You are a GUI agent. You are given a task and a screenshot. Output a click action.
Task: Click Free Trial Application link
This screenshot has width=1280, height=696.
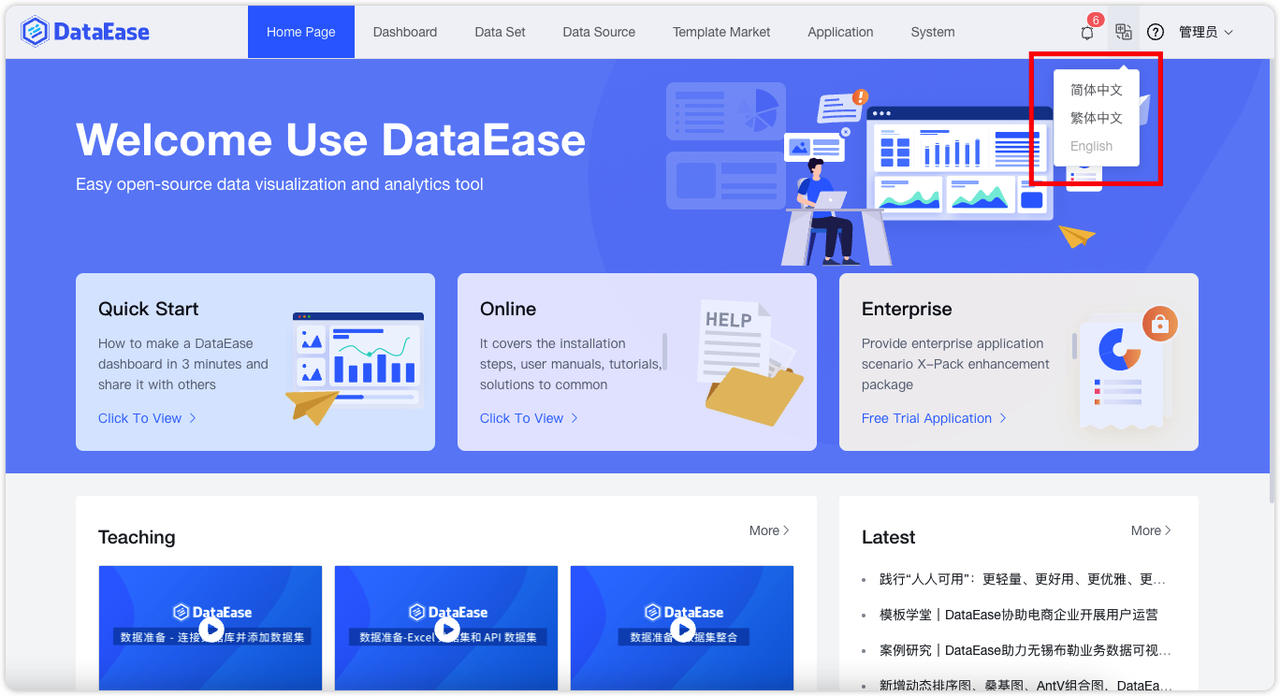pyautogui.click(x=933, y=418)
